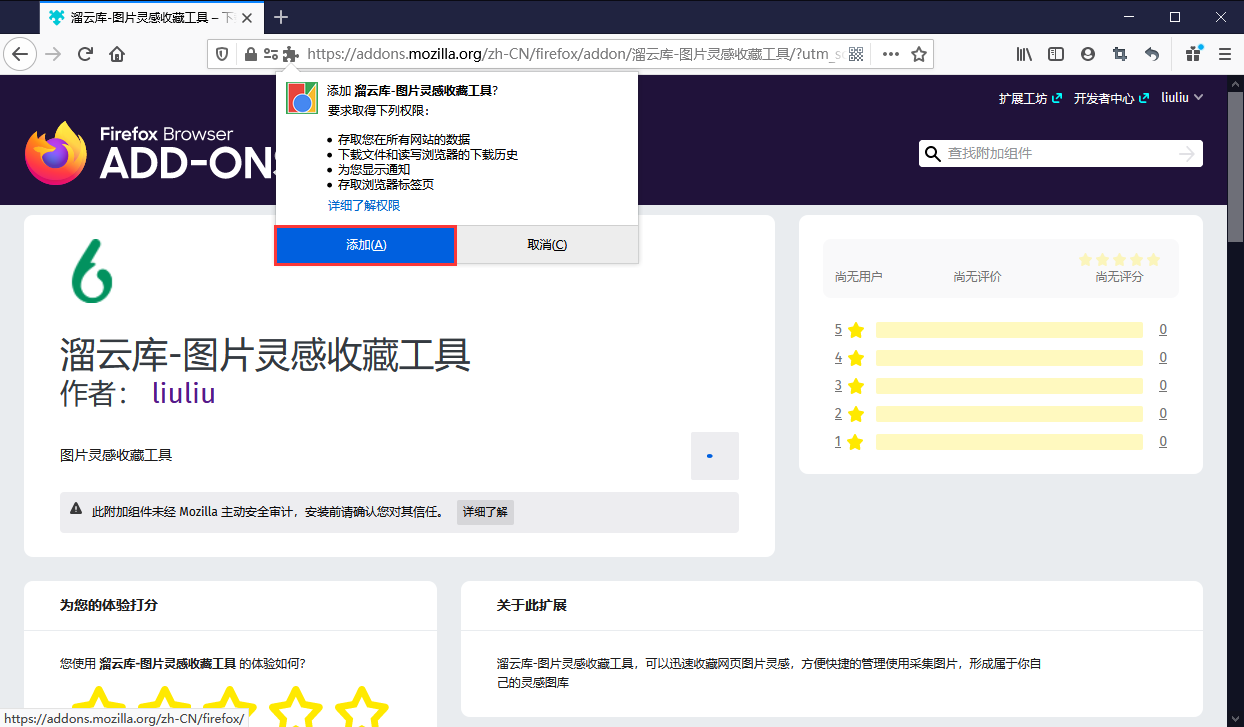Submit add-on search with arrow icon
Screen dimensions: 1244x727
tap(1187, 153)
